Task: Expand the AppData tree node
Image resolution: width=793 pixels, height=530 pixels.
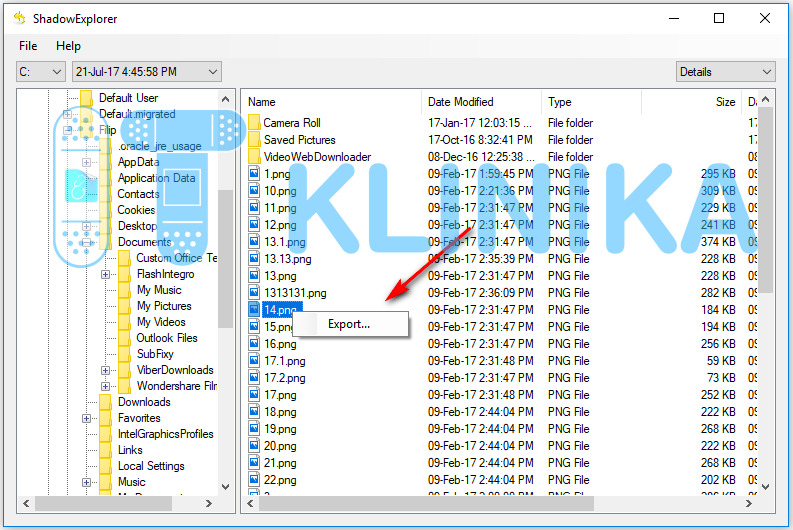Action: [x=86, y=162]
